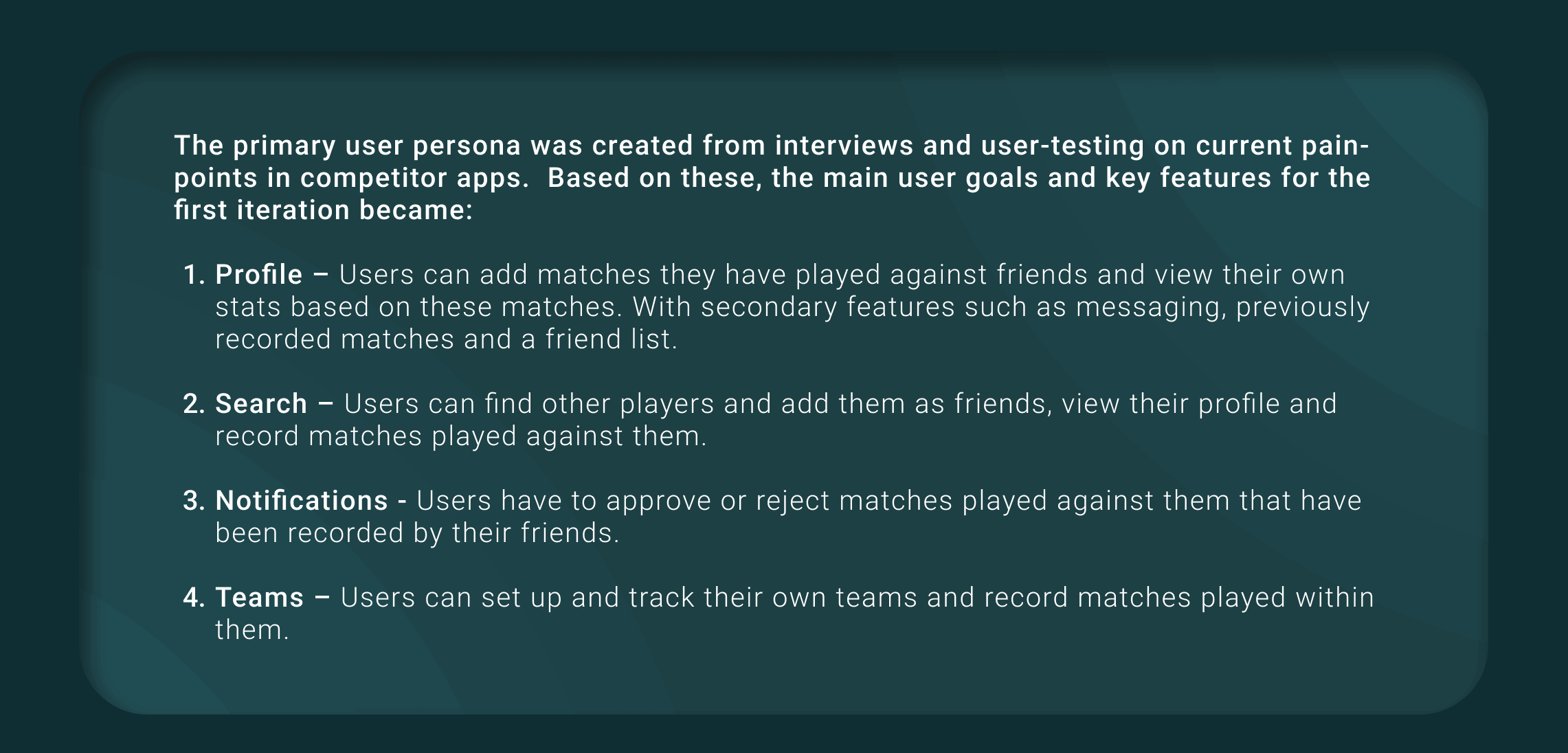Screen dimensions: 1568x753
Task: Click the bold "Profile" heading
Action: 258,275
